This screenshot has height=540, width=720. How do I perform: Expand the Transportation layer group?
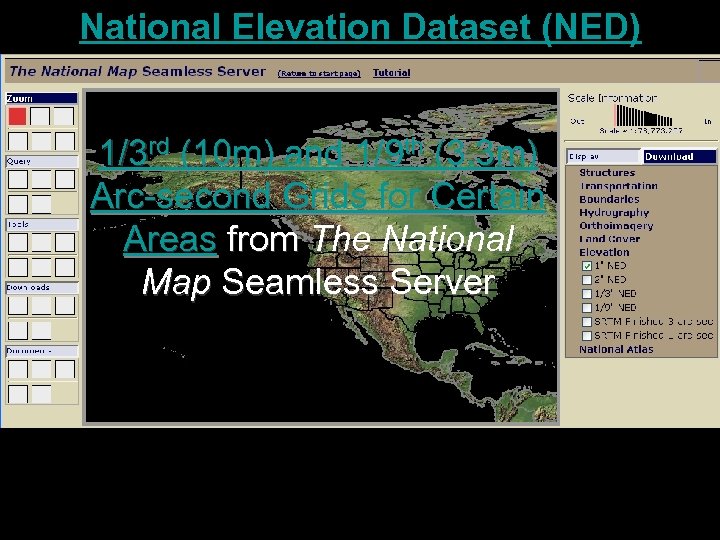(618, 186)
